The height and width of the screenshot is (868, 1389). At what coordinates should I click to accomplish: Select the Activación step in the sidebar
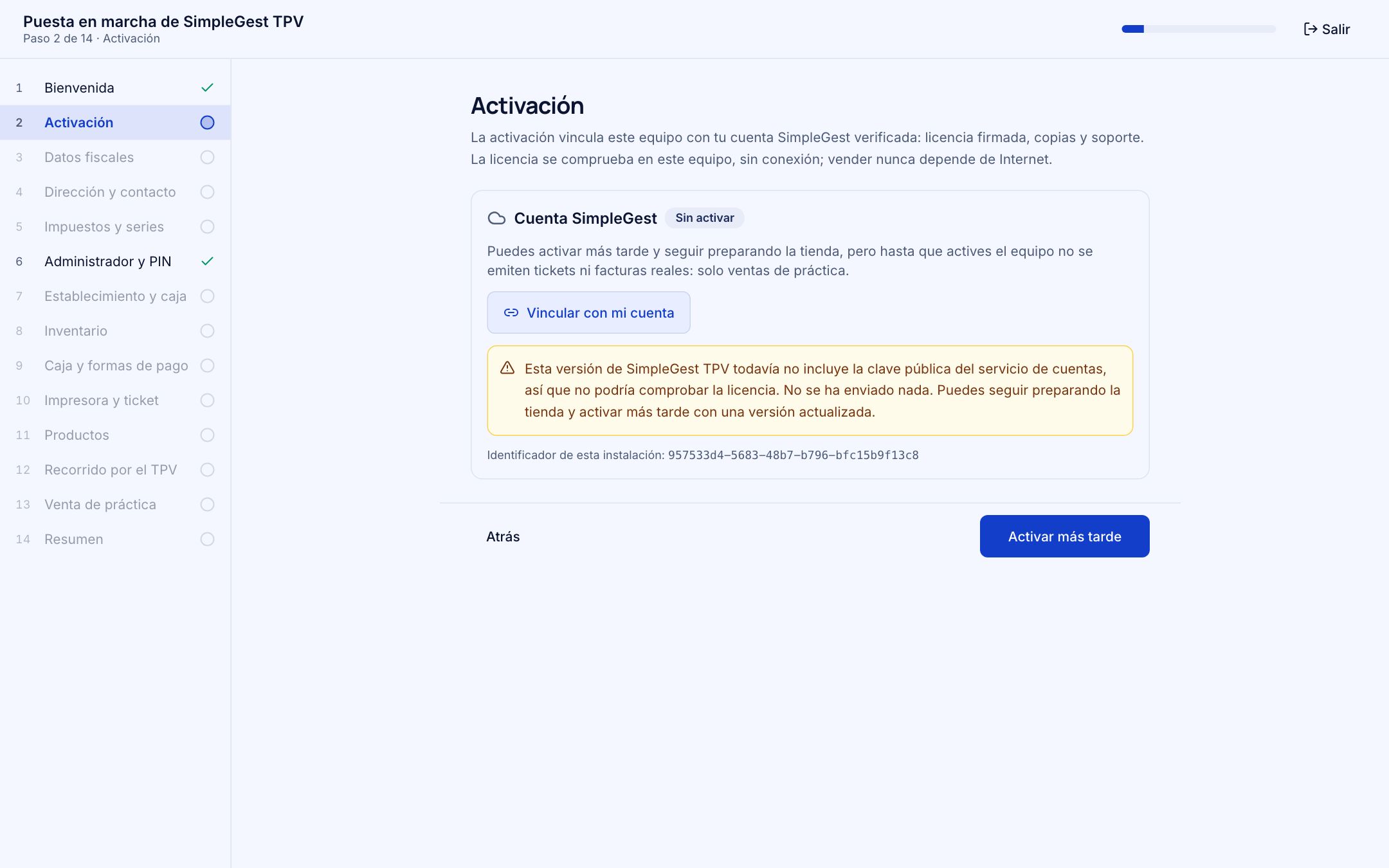(115, 122)
